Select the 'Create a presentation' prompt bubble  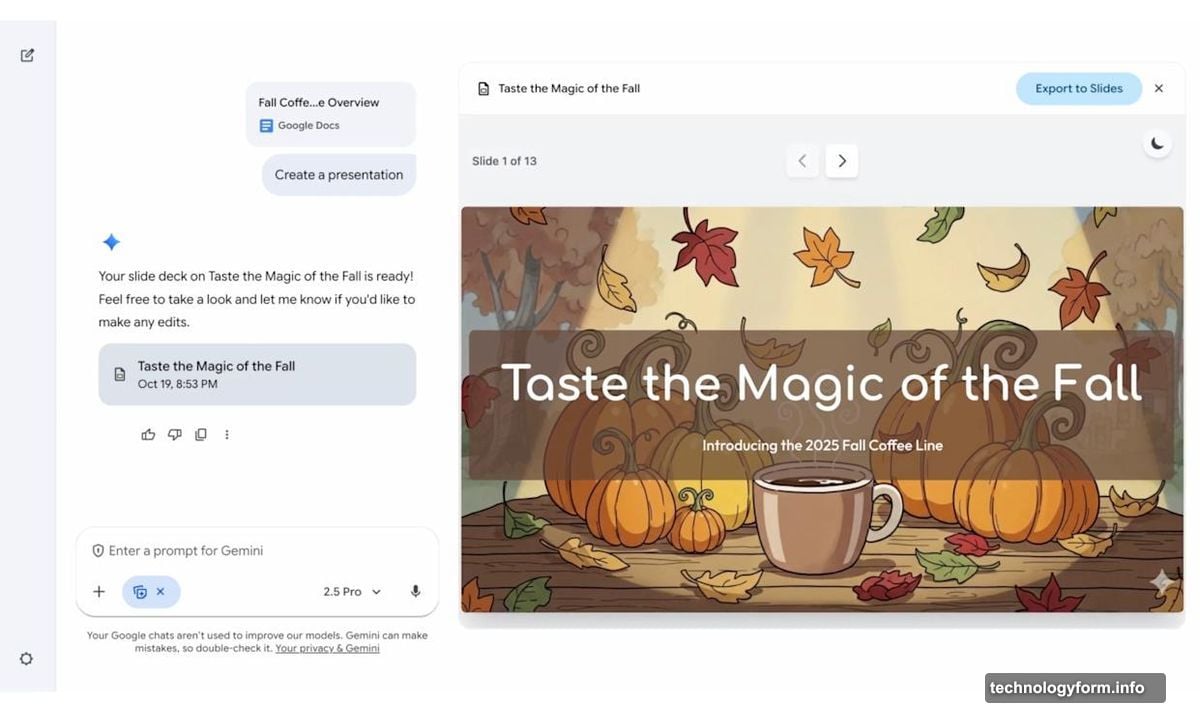[339, 175]
